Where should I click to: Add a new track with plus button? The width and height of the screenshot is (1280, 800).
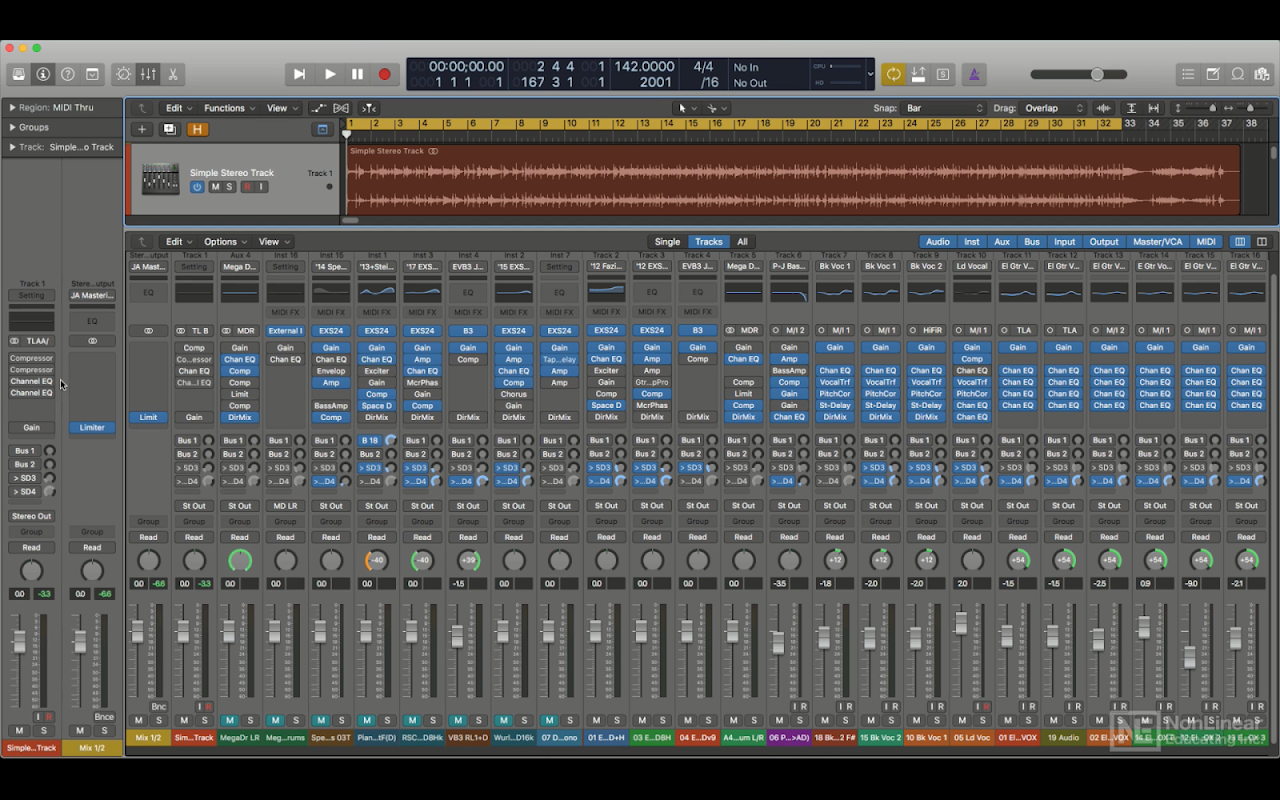[x=142, y=129]
